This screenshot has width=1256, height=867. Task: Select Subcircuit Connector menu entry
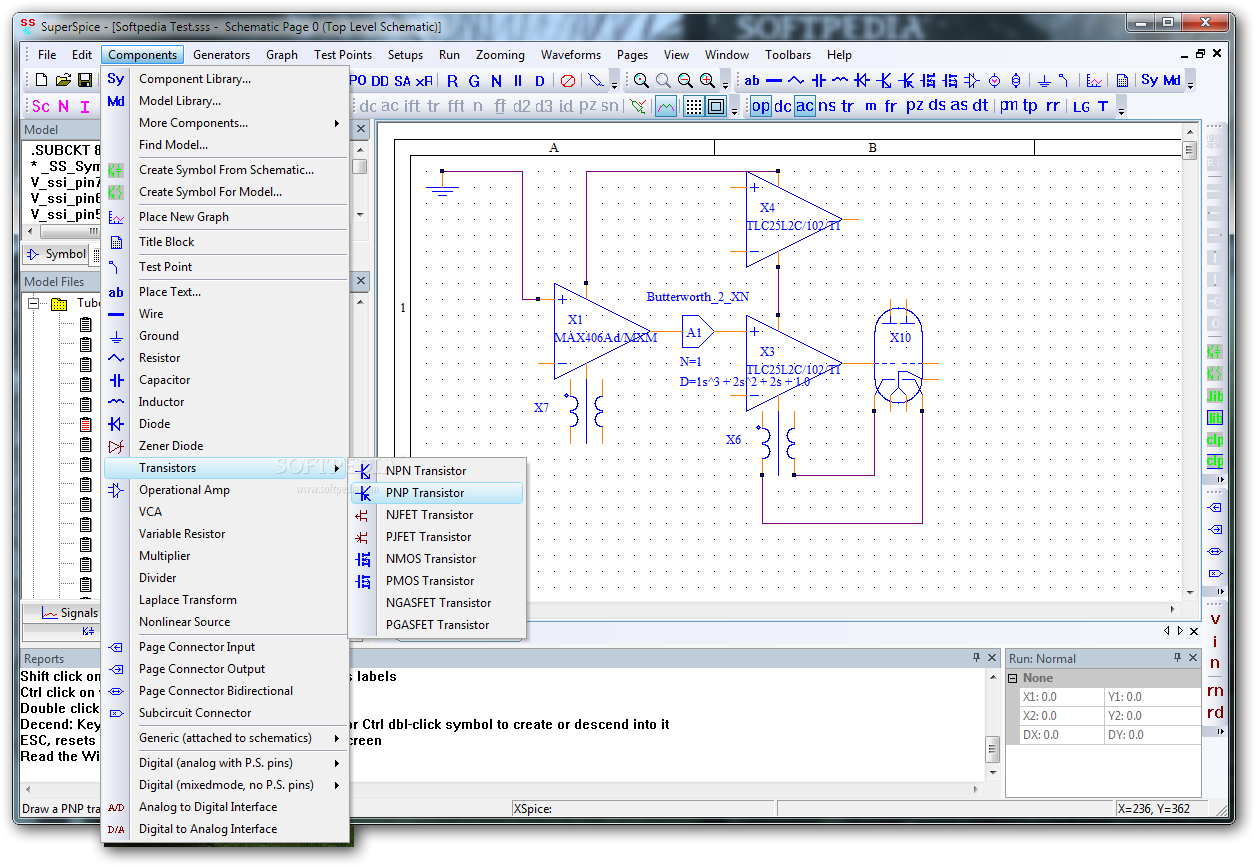(x=226, y=713)
